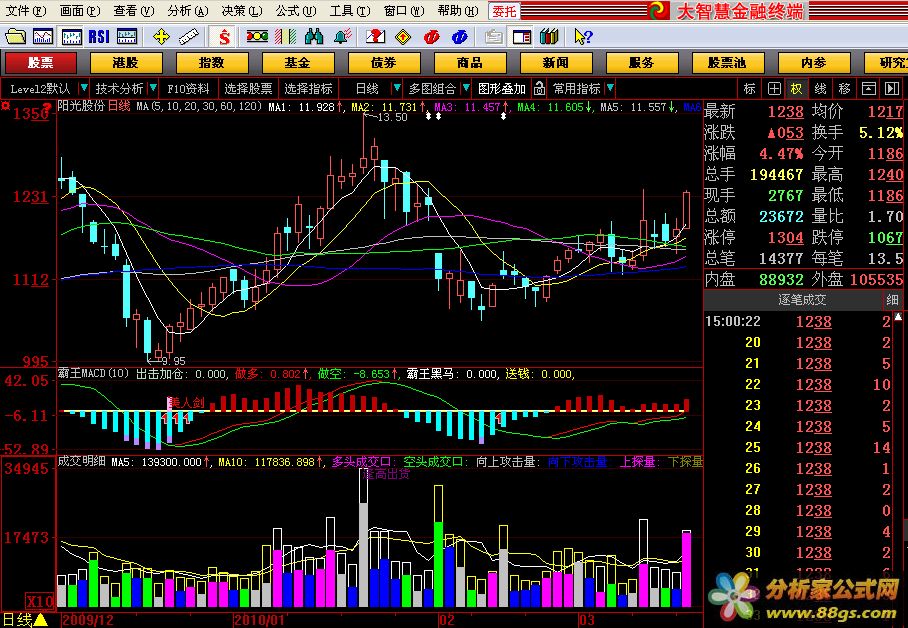Click the 逐笔成交 panel header
The height and width of the screenshot is (628, 908).
coord(801,300)
